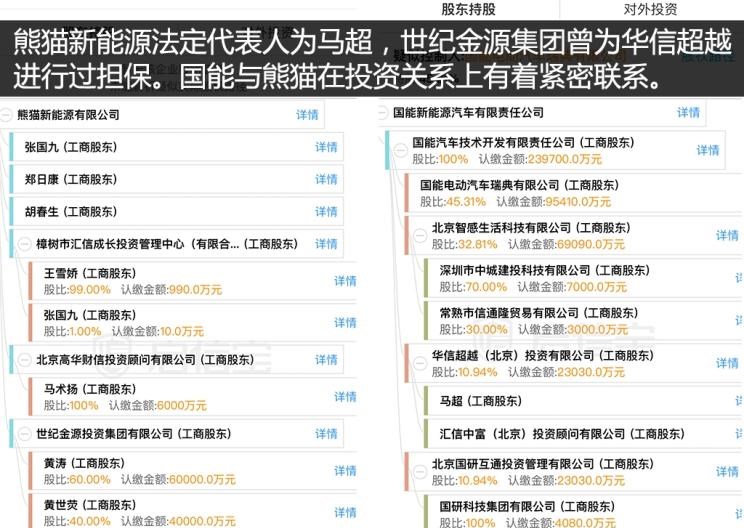Viewport: 744px width, 528px height.
Task: Collapse 樟树市汇信成长投资管理中心 node
Action: pyautogui.click(x=25, y=244)
